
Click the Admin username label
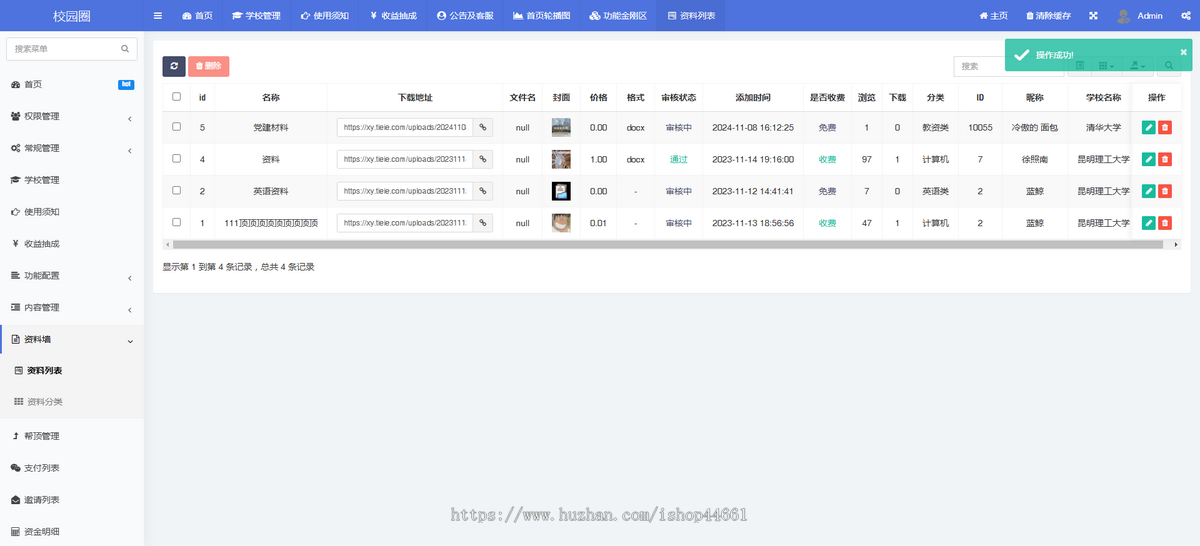coord(1150,16)
